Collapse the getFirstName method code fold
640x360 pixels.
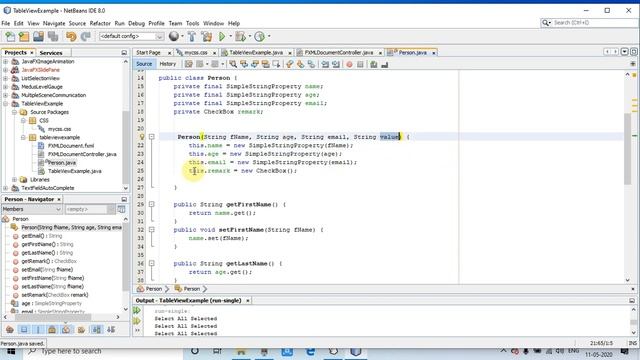click(x=151, y=204)
